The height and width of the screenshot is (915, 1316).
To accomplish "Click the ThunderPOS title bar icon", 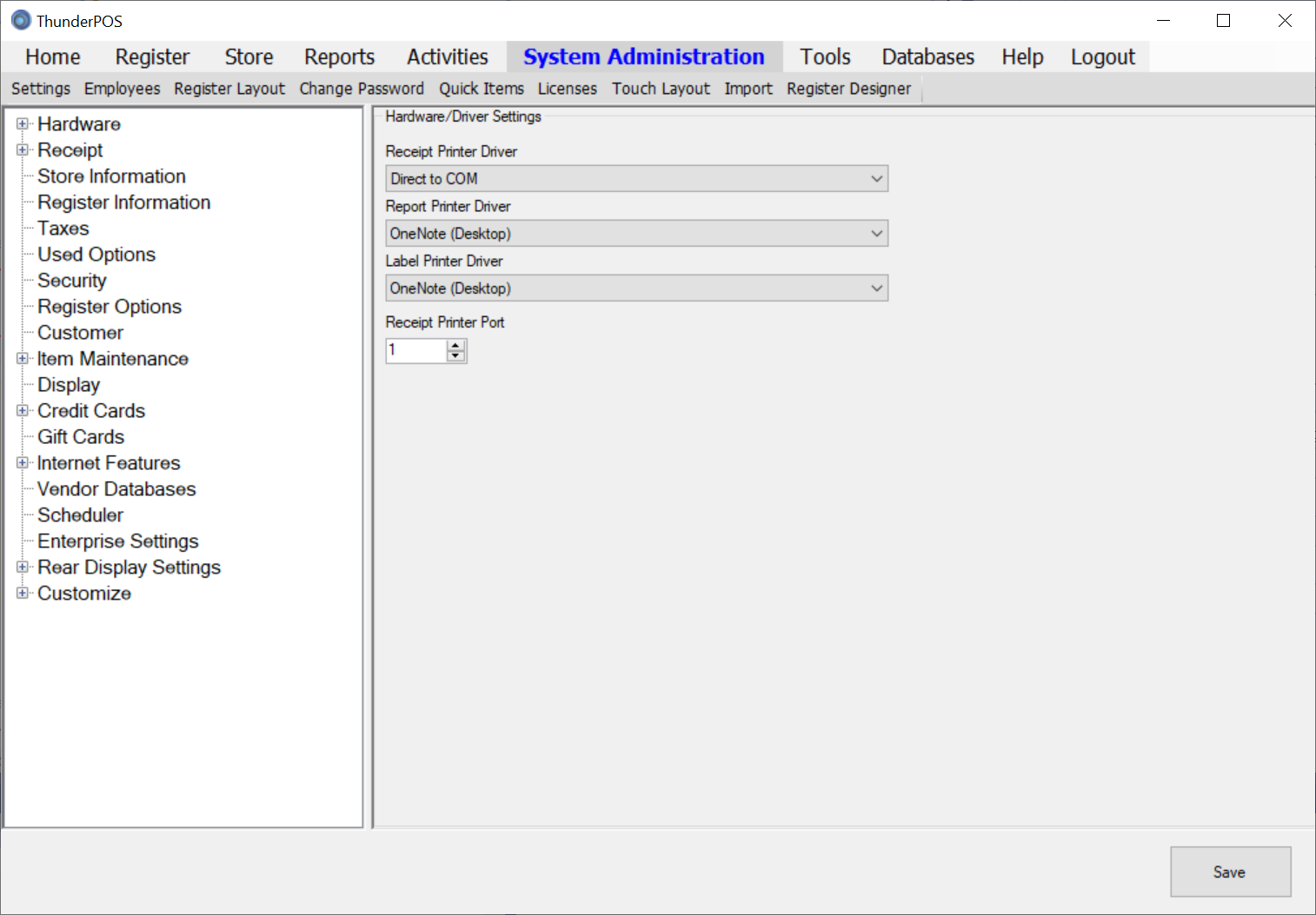I will tap(21, 21).
